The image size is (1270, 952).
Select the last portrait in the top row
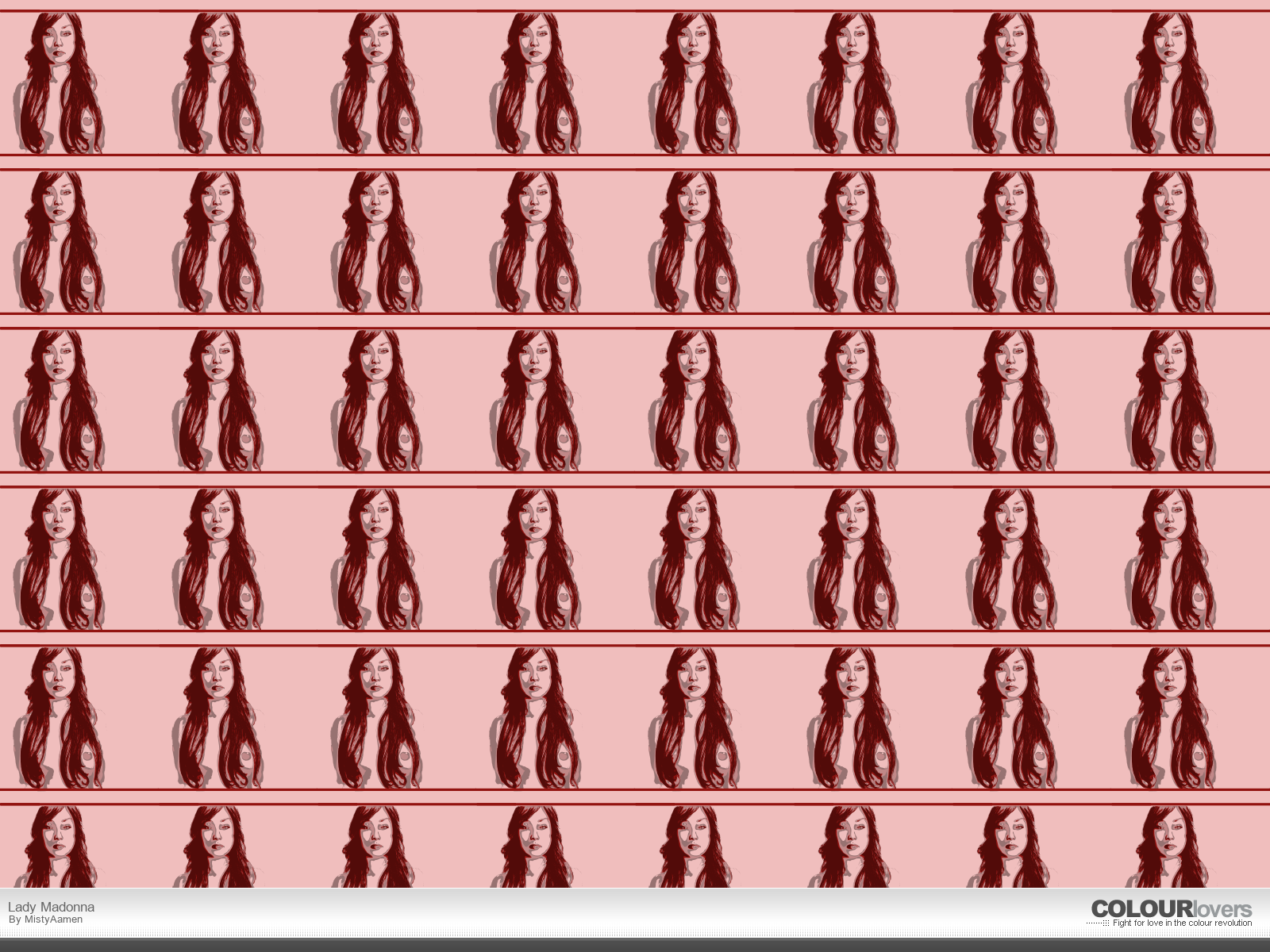tap(1170, 83)
